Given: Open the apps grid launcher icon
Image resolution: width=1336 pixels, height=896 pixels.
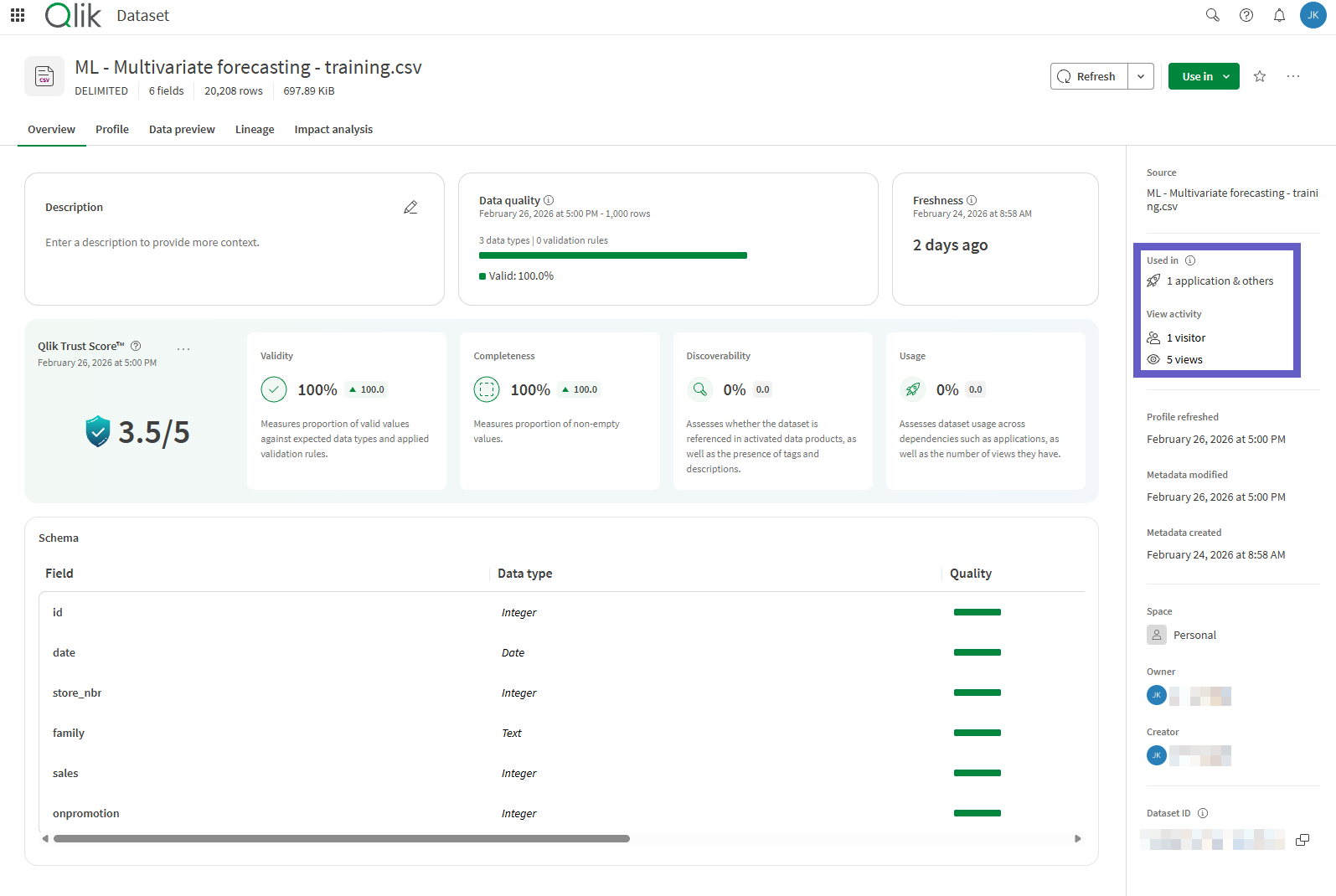Looking at the screenshot, I should point(18,15).
